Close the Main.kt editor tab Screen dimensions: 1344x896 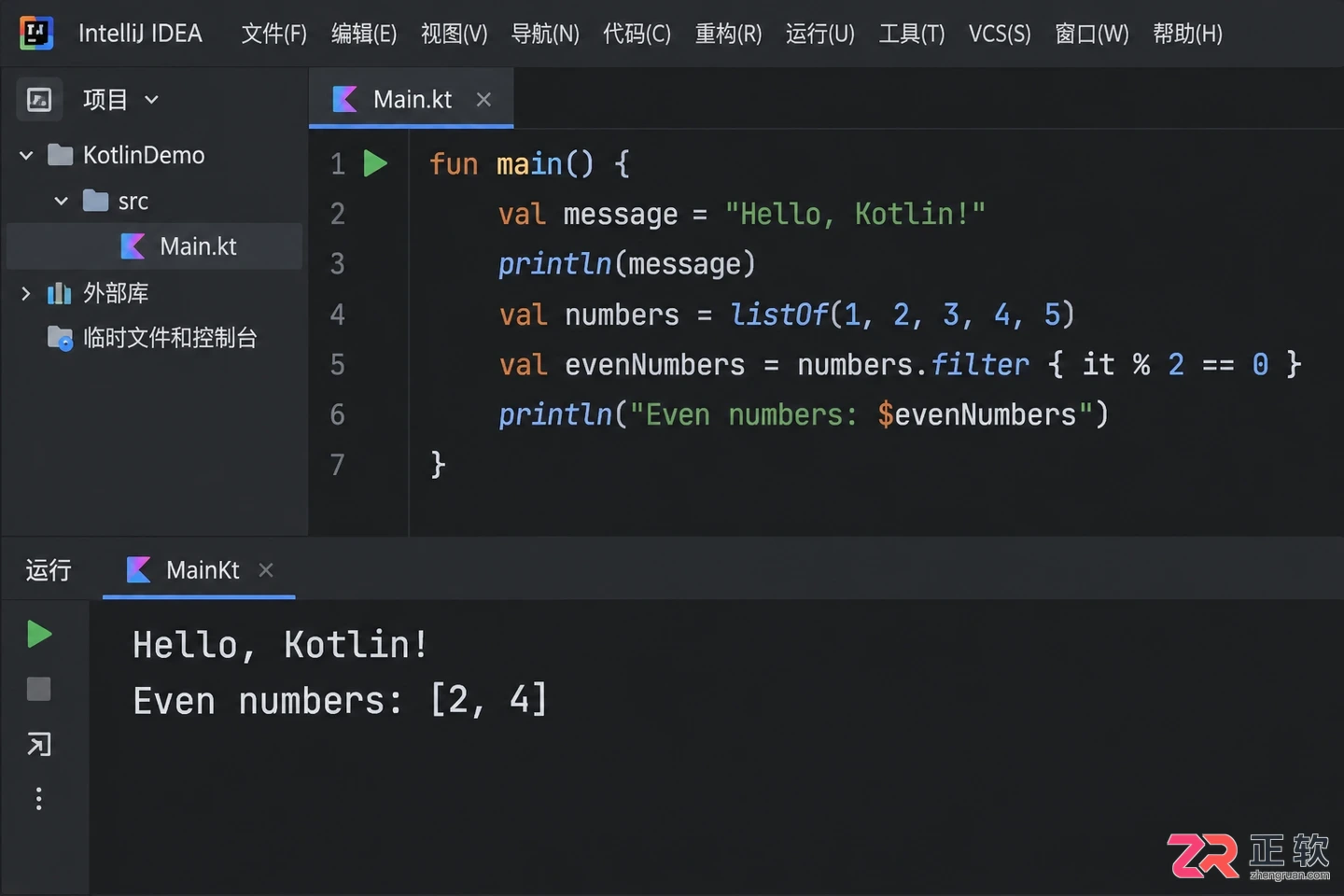[x=483, y=99]
